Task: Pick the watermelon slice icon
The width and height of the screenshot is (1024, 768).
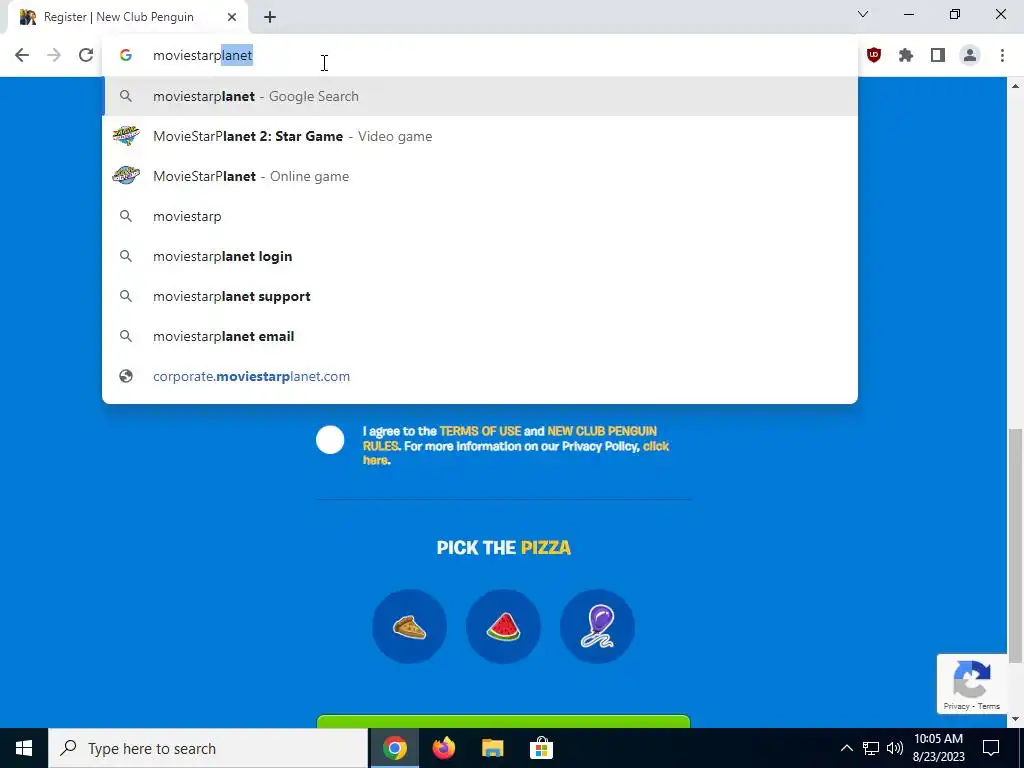Action: [503, 626]
